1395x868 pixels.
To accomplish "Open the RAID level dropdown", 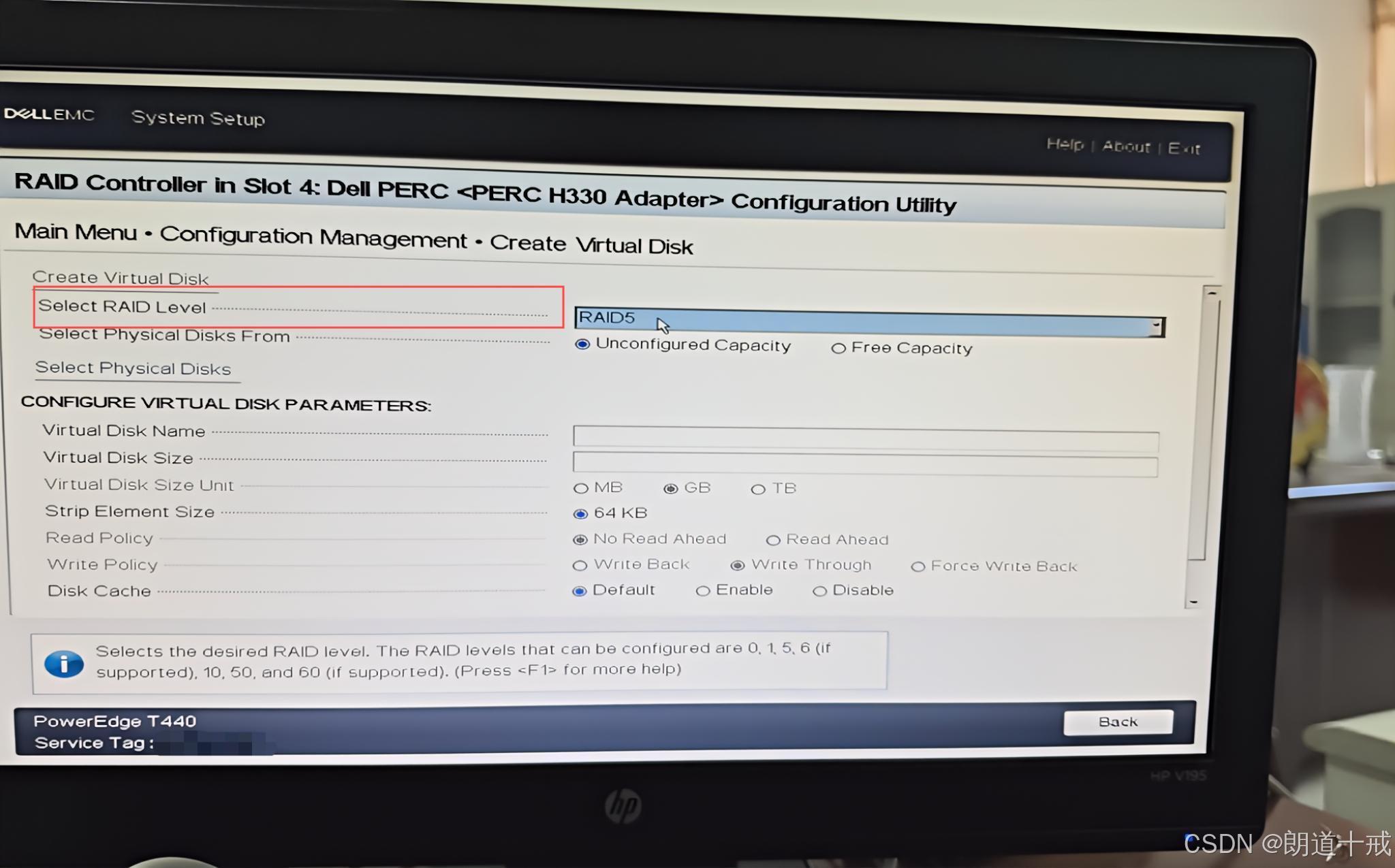I will point(865,322).
